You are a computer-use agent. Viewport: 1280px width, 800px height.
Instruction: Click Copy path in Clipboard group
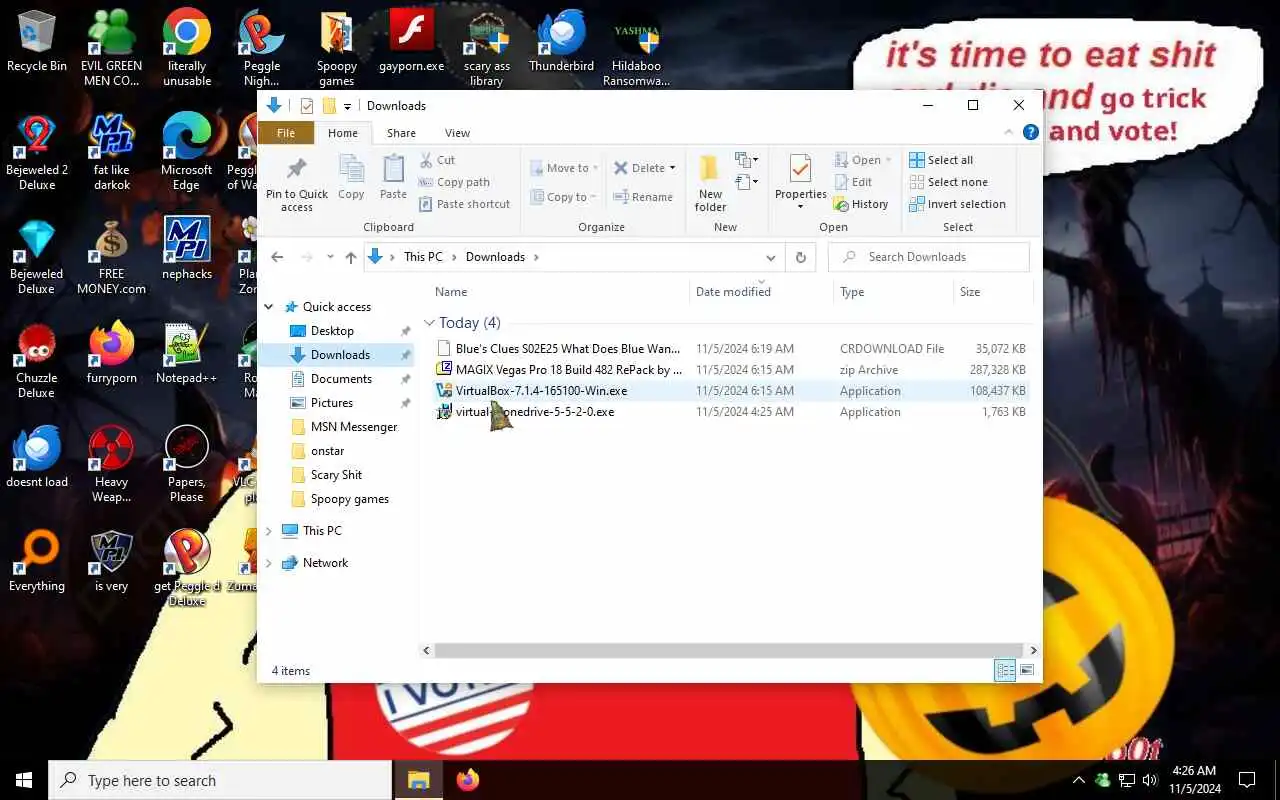[x=454, y=182]
